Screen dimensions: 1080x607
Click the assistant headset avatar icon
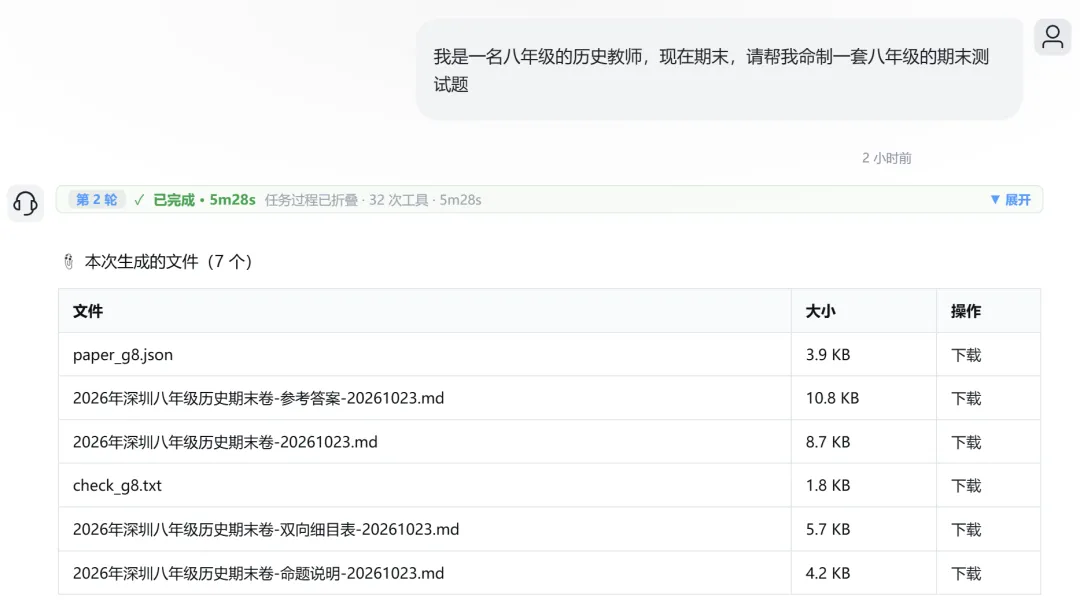[x=25, y=203]
